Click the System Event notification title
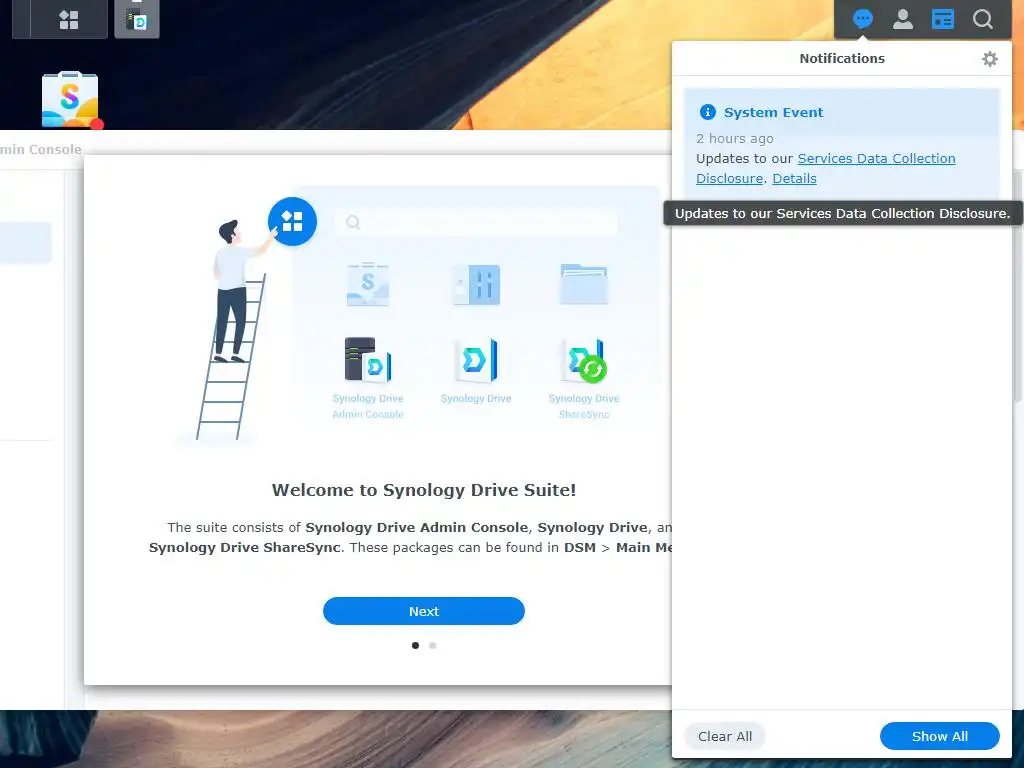Image resolution: width=1024 pixels, height=768 pixels. tap(773, 112)
